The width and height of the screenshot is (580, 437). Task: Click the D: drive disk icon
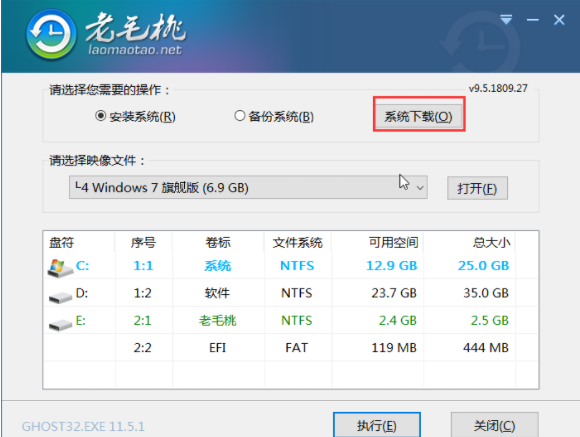coord(60,297)
